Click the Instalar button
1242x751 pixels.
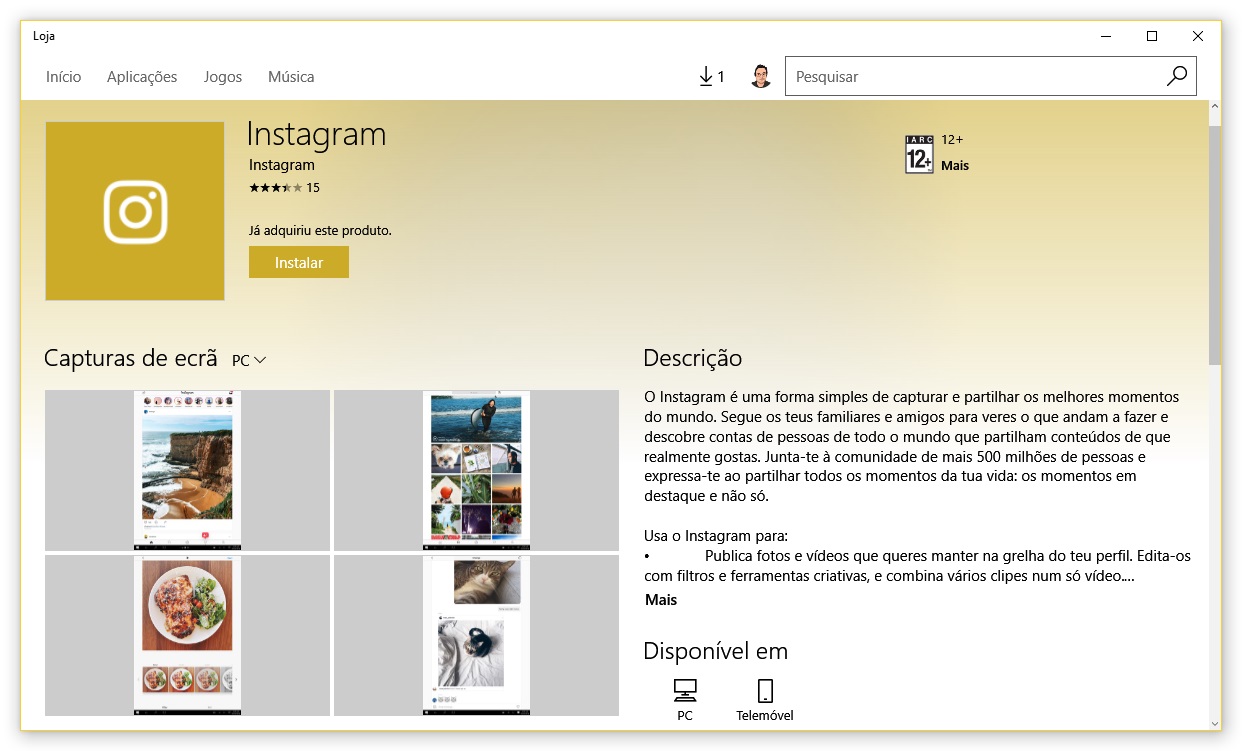(x=299, y=262)
